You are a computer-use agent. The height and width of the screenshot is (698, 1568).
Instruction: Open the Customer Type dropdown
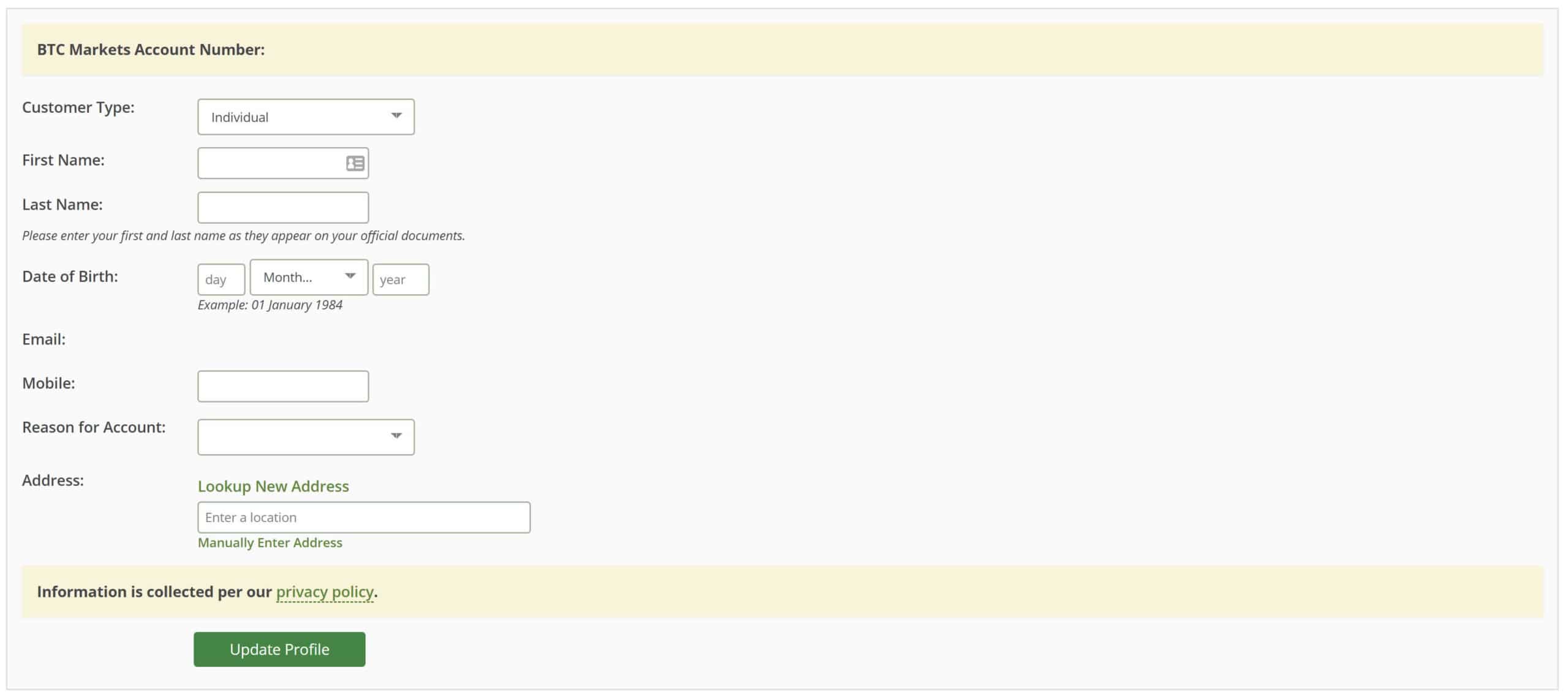(x=306, y=116)
